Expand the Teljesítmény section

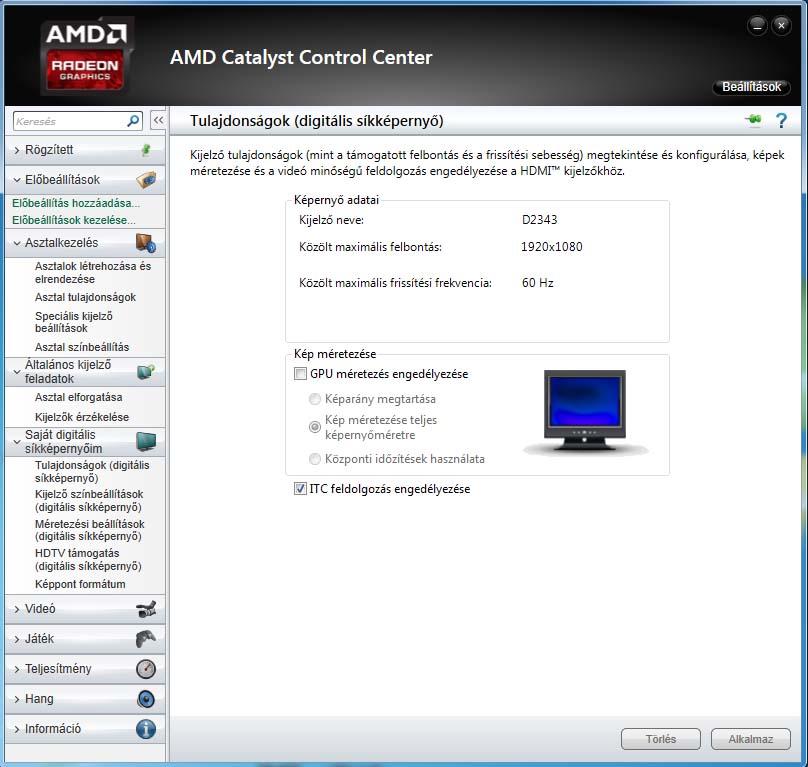tap(17, 669)
